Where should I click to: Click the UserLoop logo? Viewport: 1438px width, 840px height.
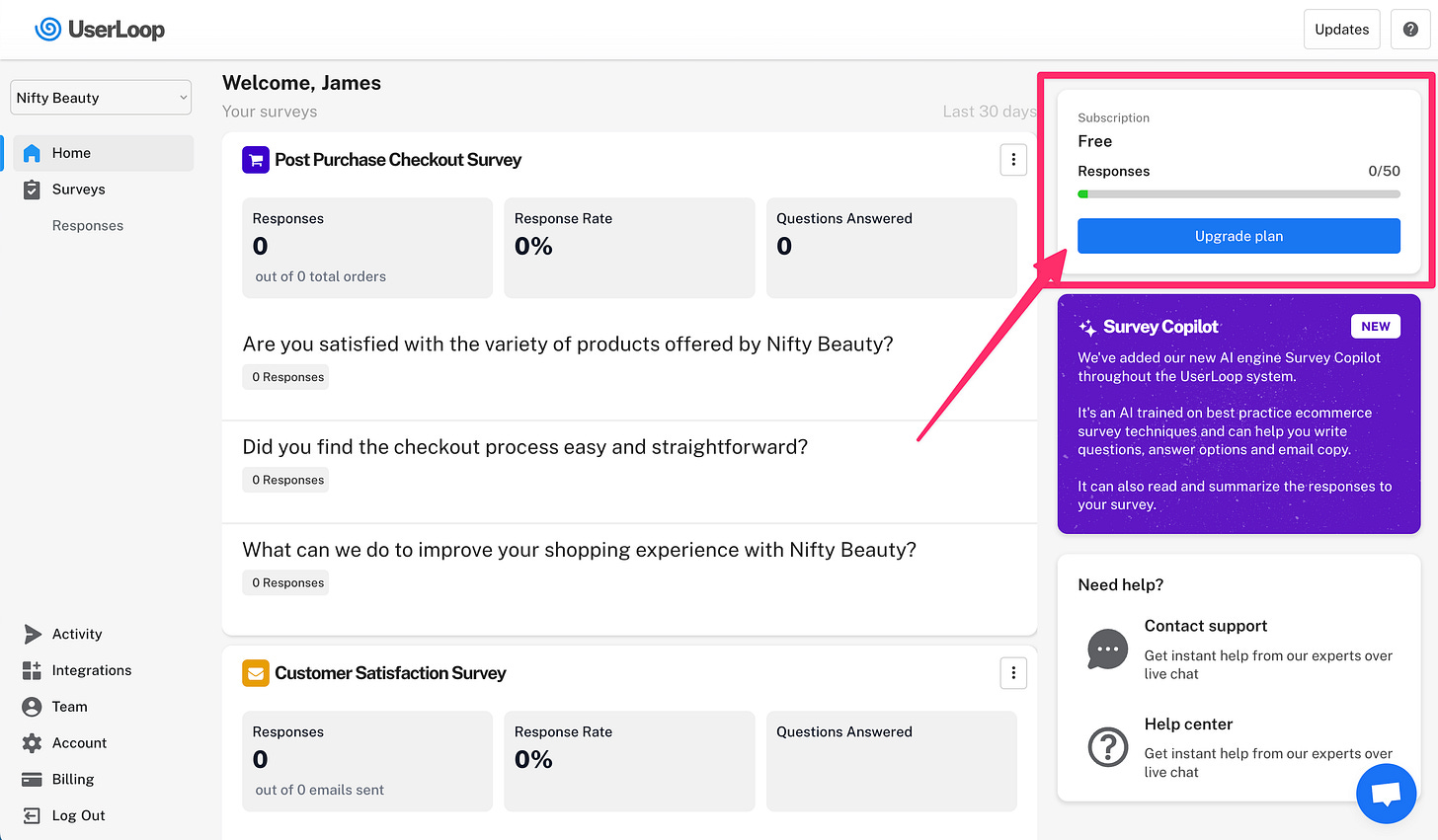pos(100,30)
